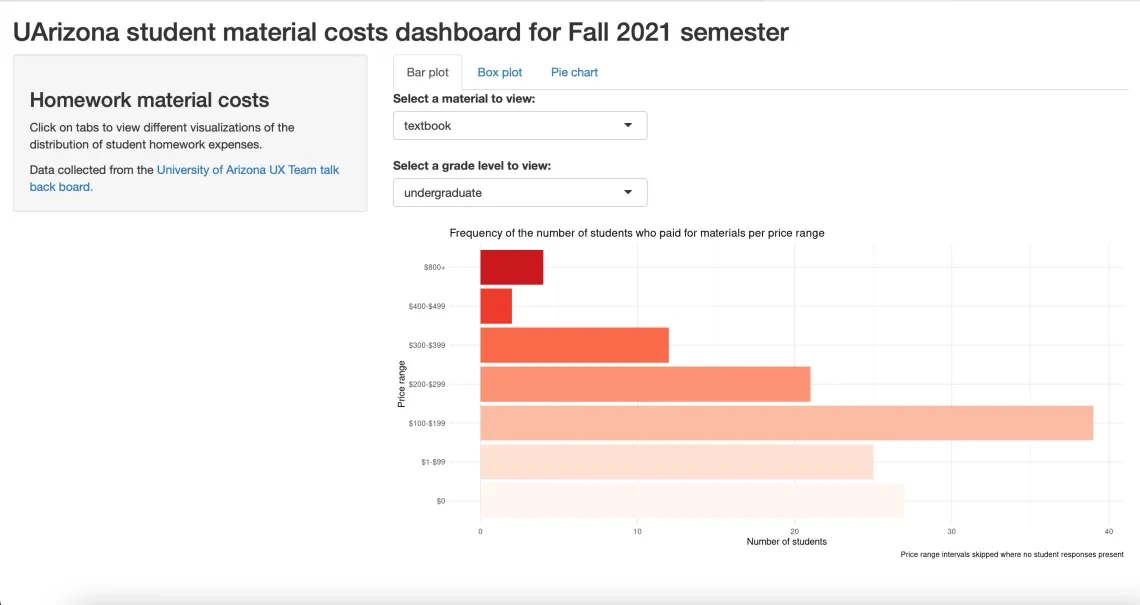1140x605 pixels.
Task: Expand the grade level dropdown
Action: 519,192
